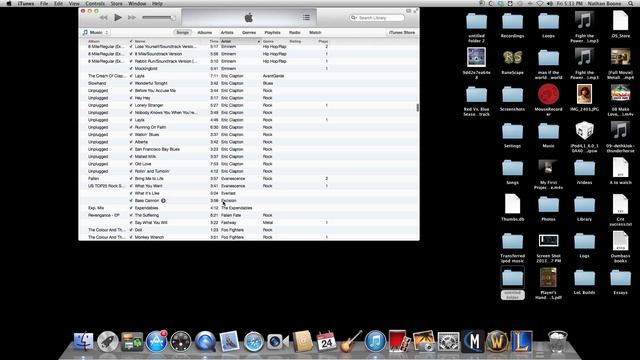Open the volume menu bar icon
Screen dimensions: 640x360
tap(549, 3)
